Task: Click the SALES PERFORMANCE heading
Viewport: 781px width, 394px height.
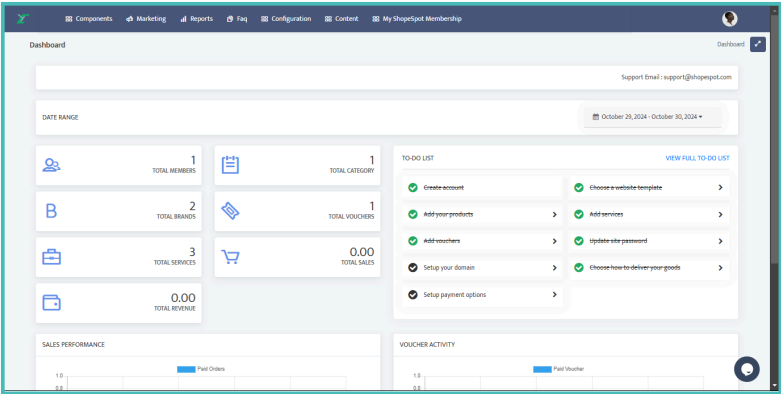Action: [x=73, y=345]
